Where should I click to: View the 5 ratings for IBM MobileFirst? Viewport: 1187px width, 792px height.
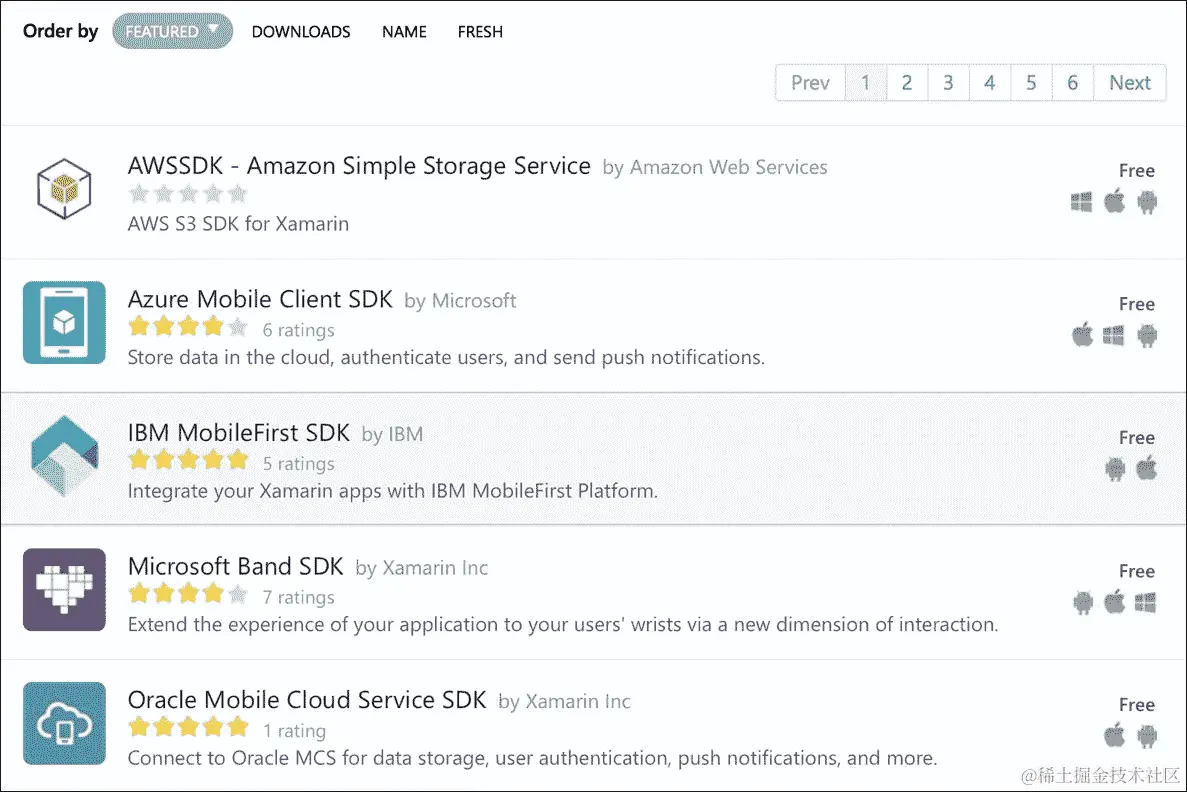298,463
